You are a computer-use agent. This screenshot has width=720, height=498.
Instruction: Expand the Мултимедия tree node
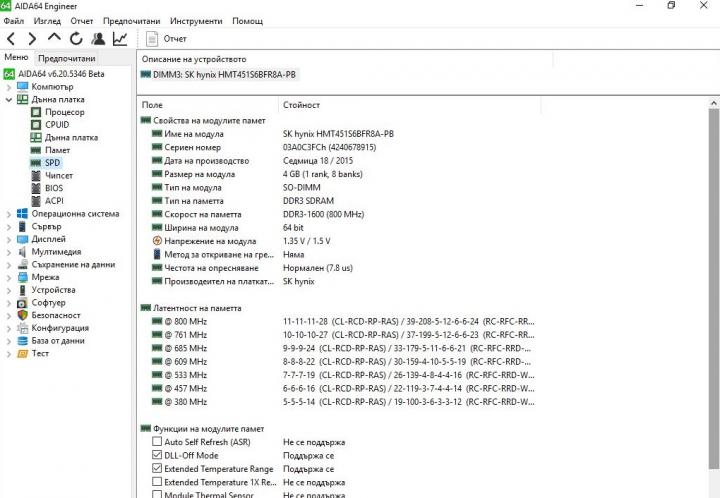pos(9,252)
